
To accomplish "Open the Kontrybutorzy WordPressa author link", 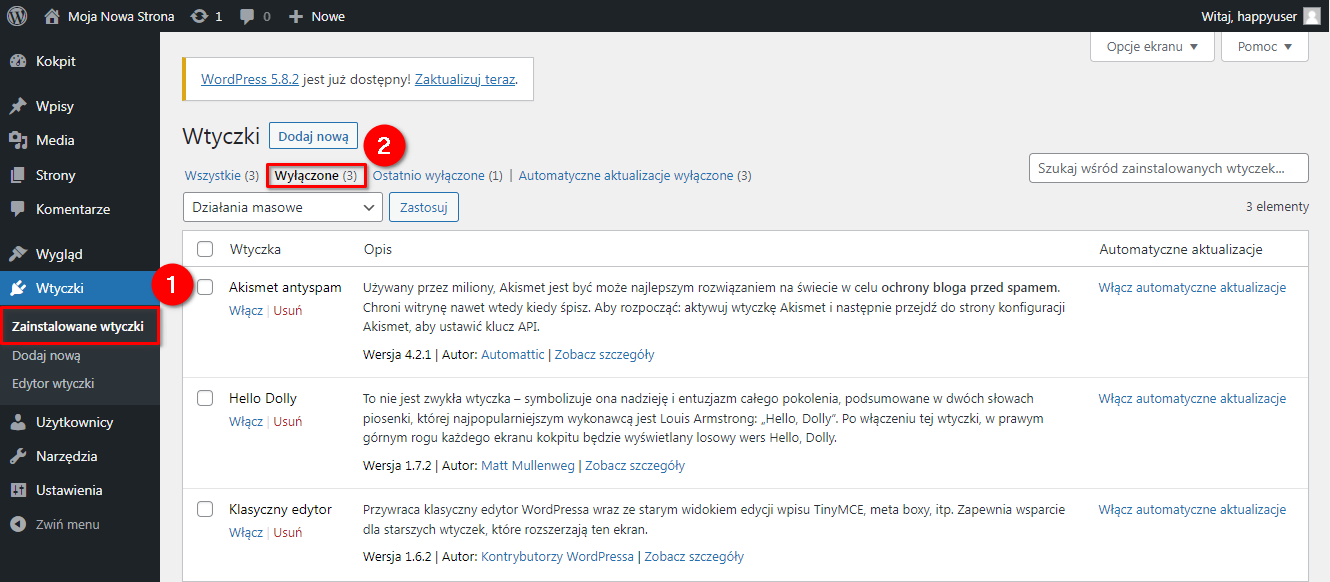I will point(558,556).
